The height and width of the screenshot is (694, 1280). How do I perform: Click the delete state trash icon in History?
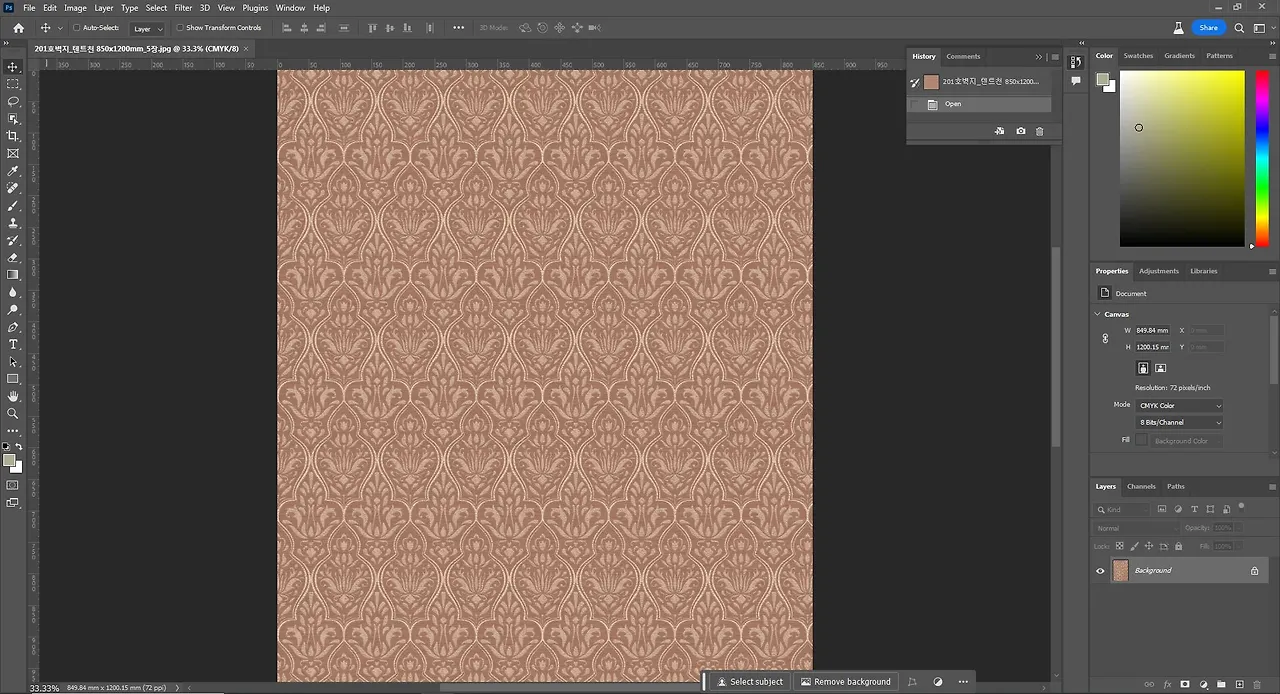click(x=1039, y=131)
